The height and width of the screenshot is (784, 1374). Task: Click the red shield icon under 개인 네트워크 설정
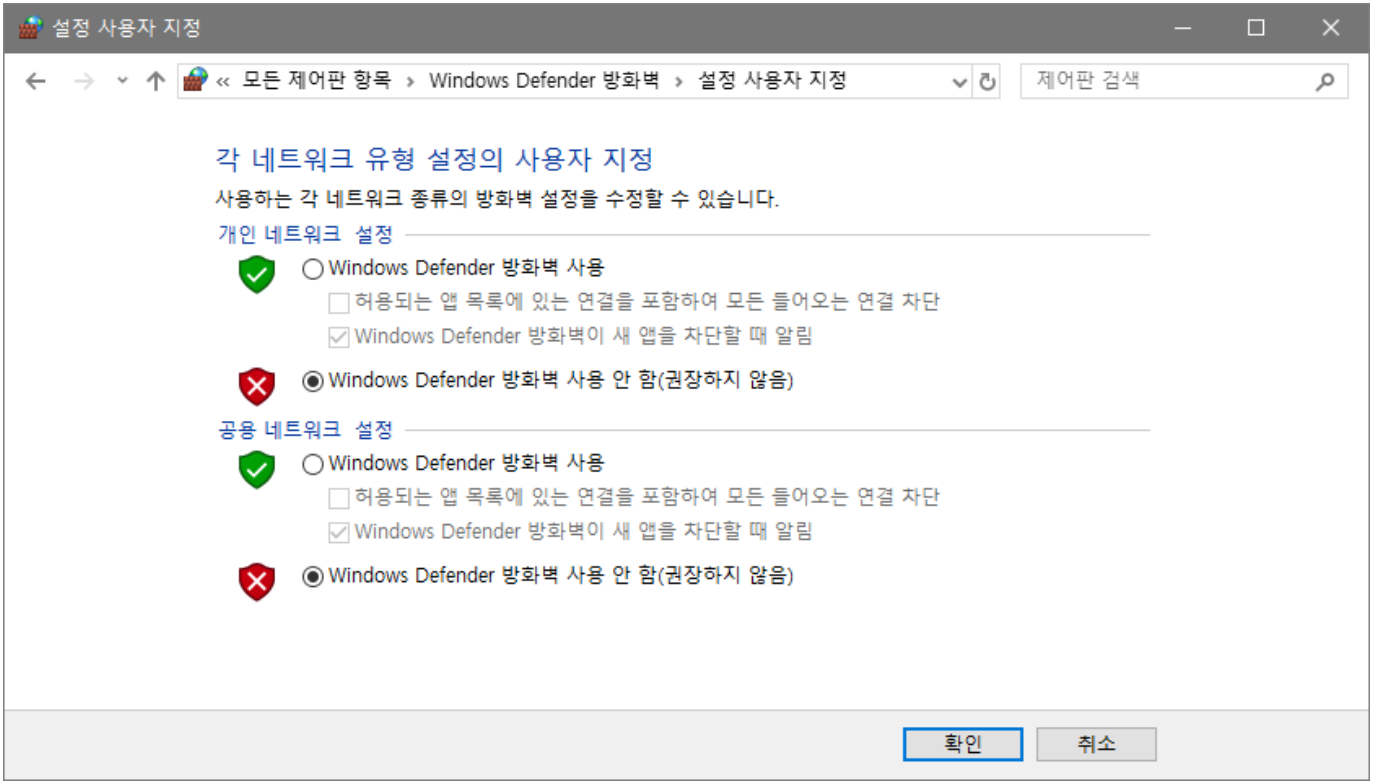click(257, 387)
